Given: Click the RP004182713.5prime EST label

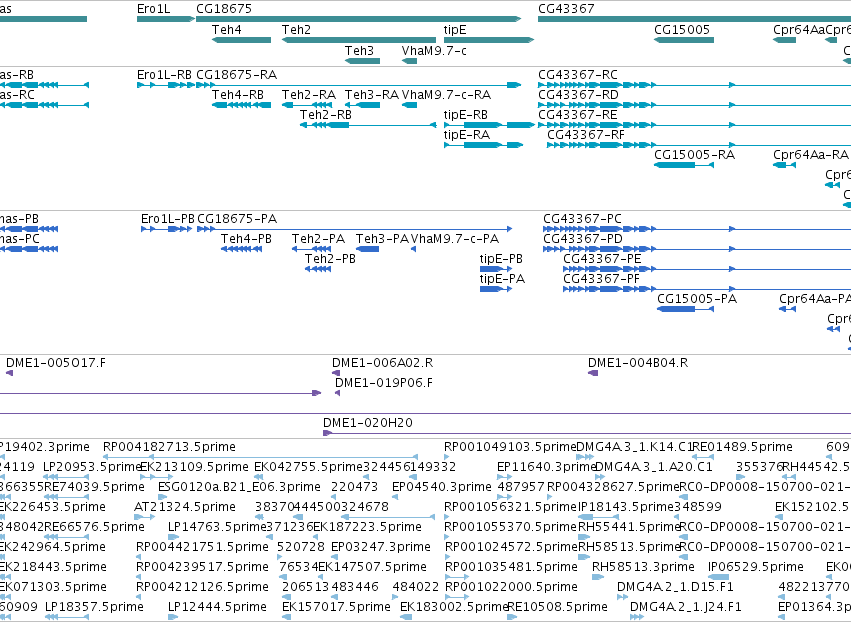Looking at the screenshot, I should 169,447.
